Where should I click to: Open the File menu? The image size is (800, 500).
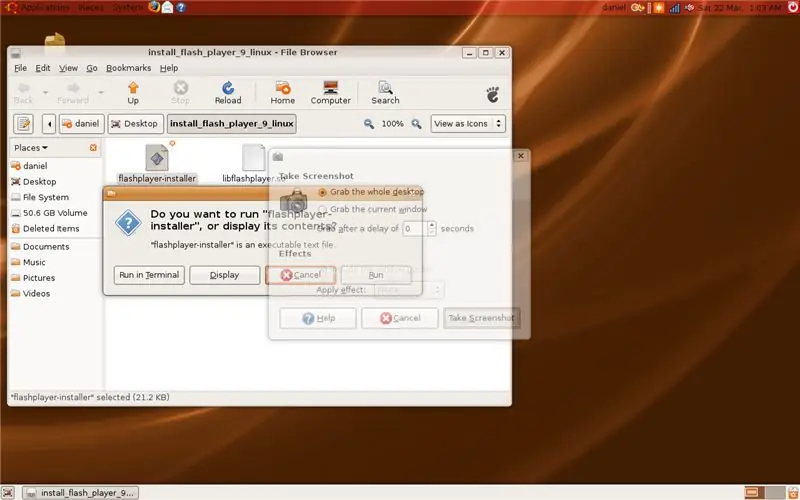click(x=20, y=68)
